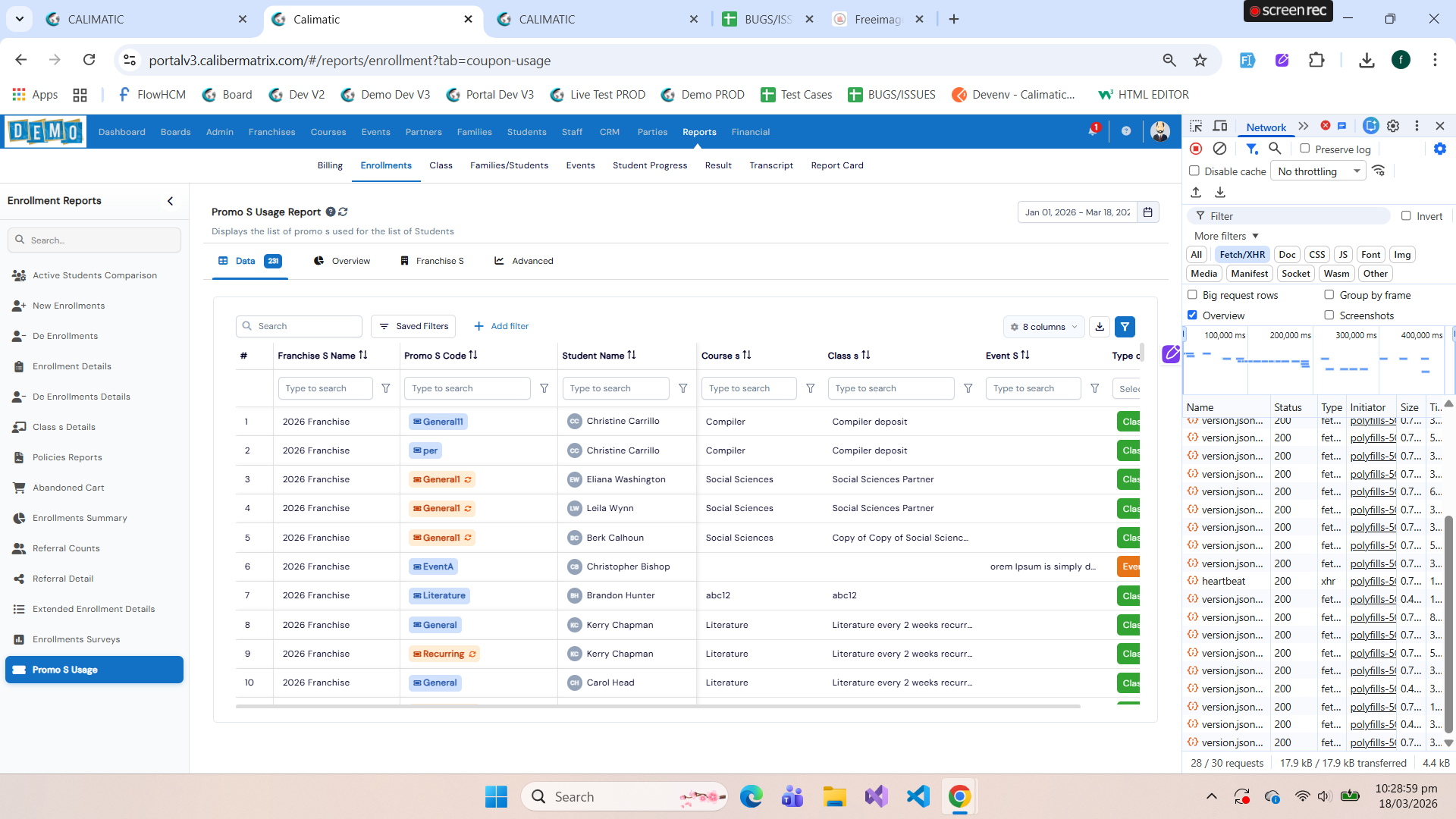Click the notification bell icon
Screen dimensions: 1456x819
(1093, 131)
